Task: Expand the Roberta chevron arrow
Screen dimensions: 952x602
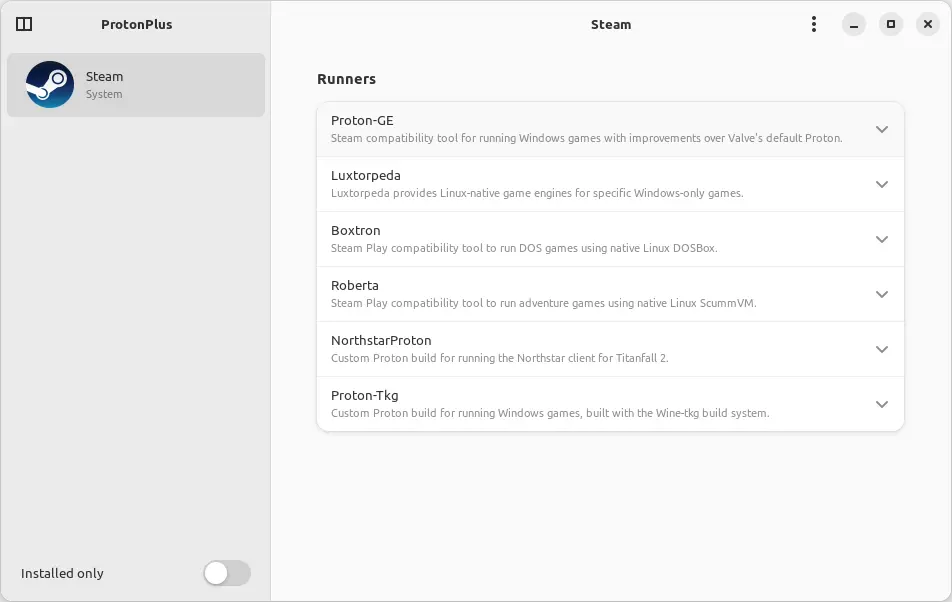Action: point(882,294)
